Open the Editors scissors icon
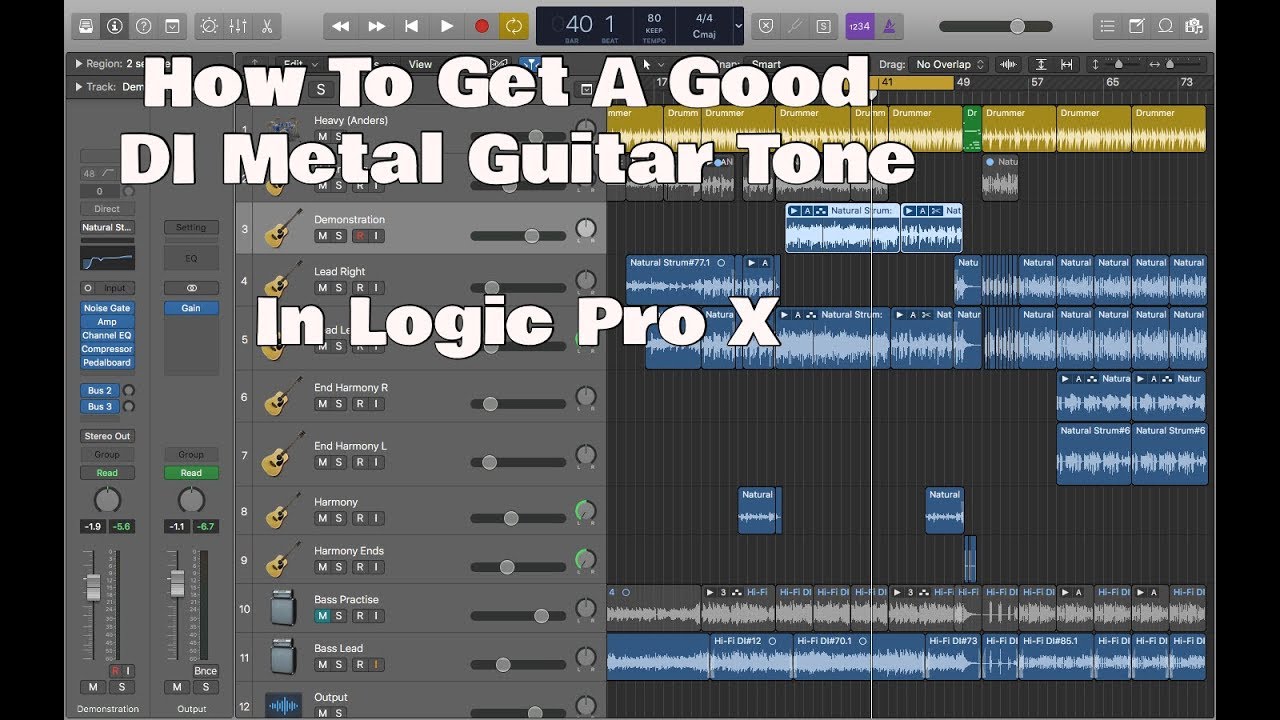Viewport: 1280px width, 720px height. coord(266,26)
